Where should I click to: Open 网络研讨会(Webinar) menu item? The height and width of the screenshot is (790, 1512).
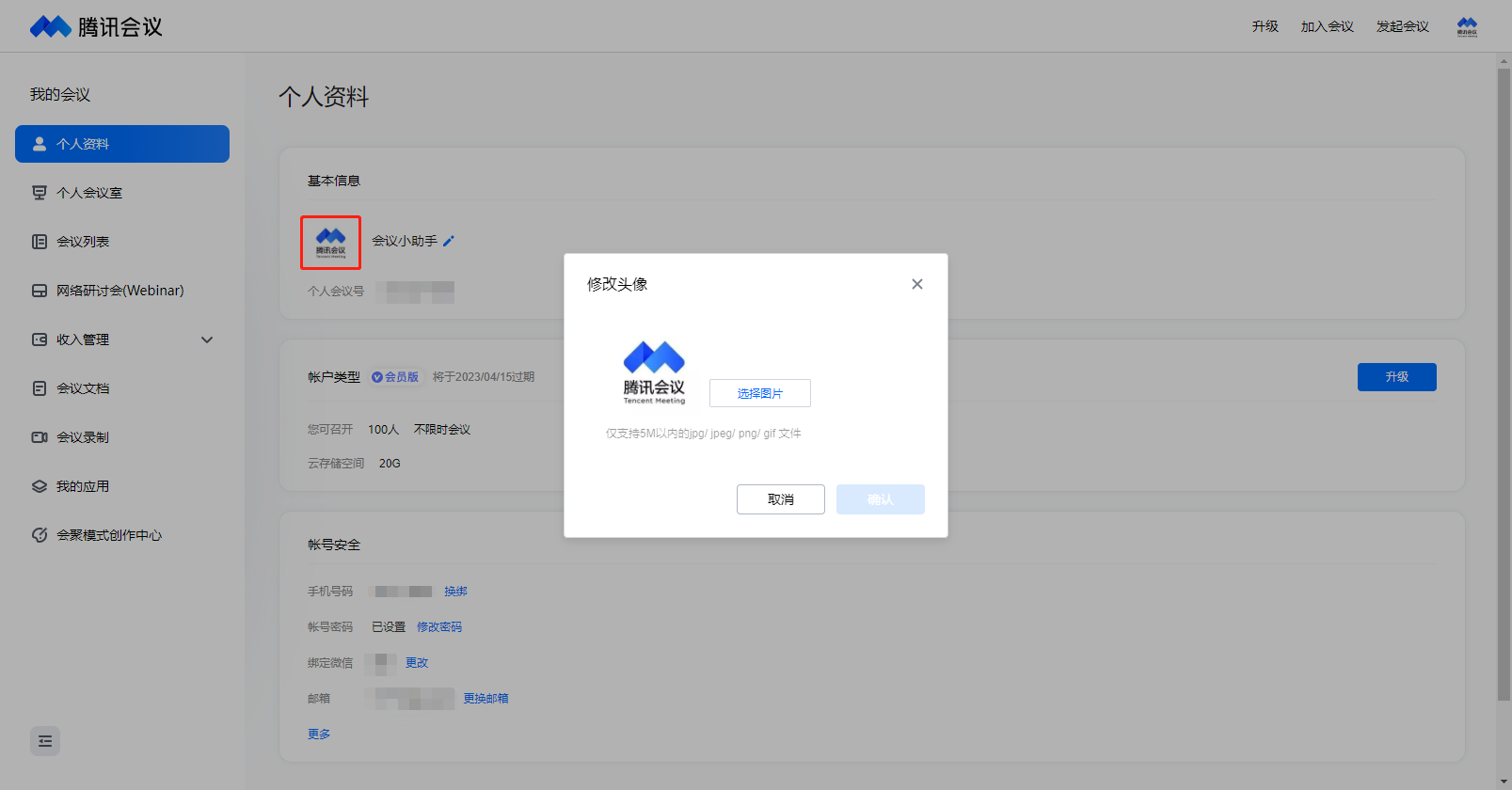click(122, 291)
